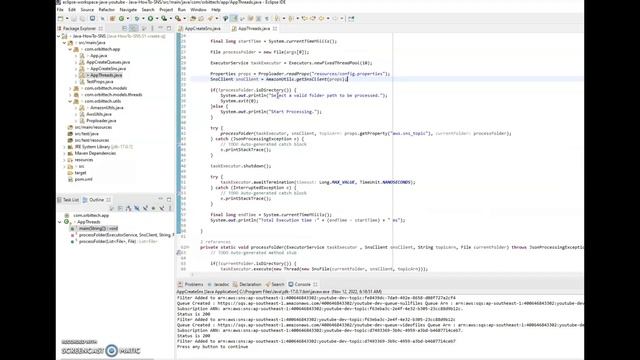Toggle Hide Non-Public Members in Outline
Image resolution: width=640 pixels, height=360 pixels.
click(153, 209)
